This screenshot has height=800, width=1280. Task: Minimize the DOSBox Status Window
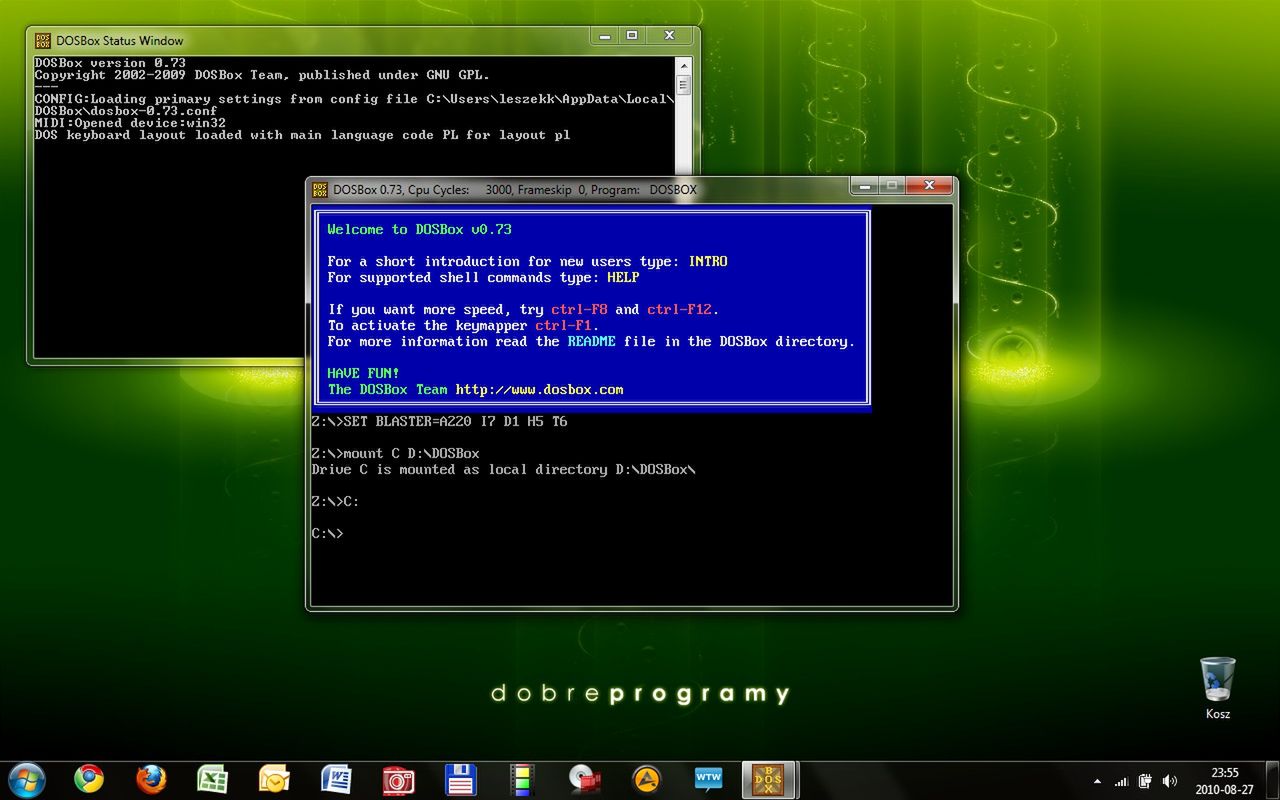tap(604, 36)
